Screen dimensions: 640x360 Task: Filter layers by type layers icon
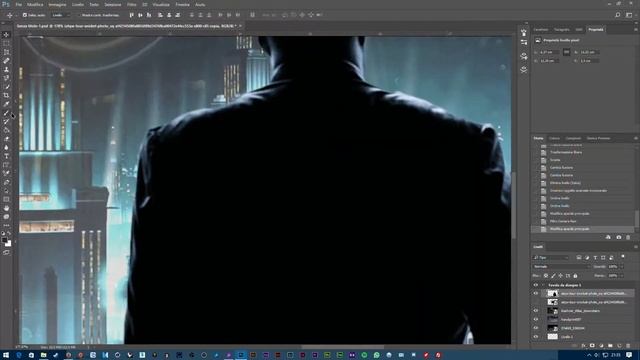click(579, 258)
